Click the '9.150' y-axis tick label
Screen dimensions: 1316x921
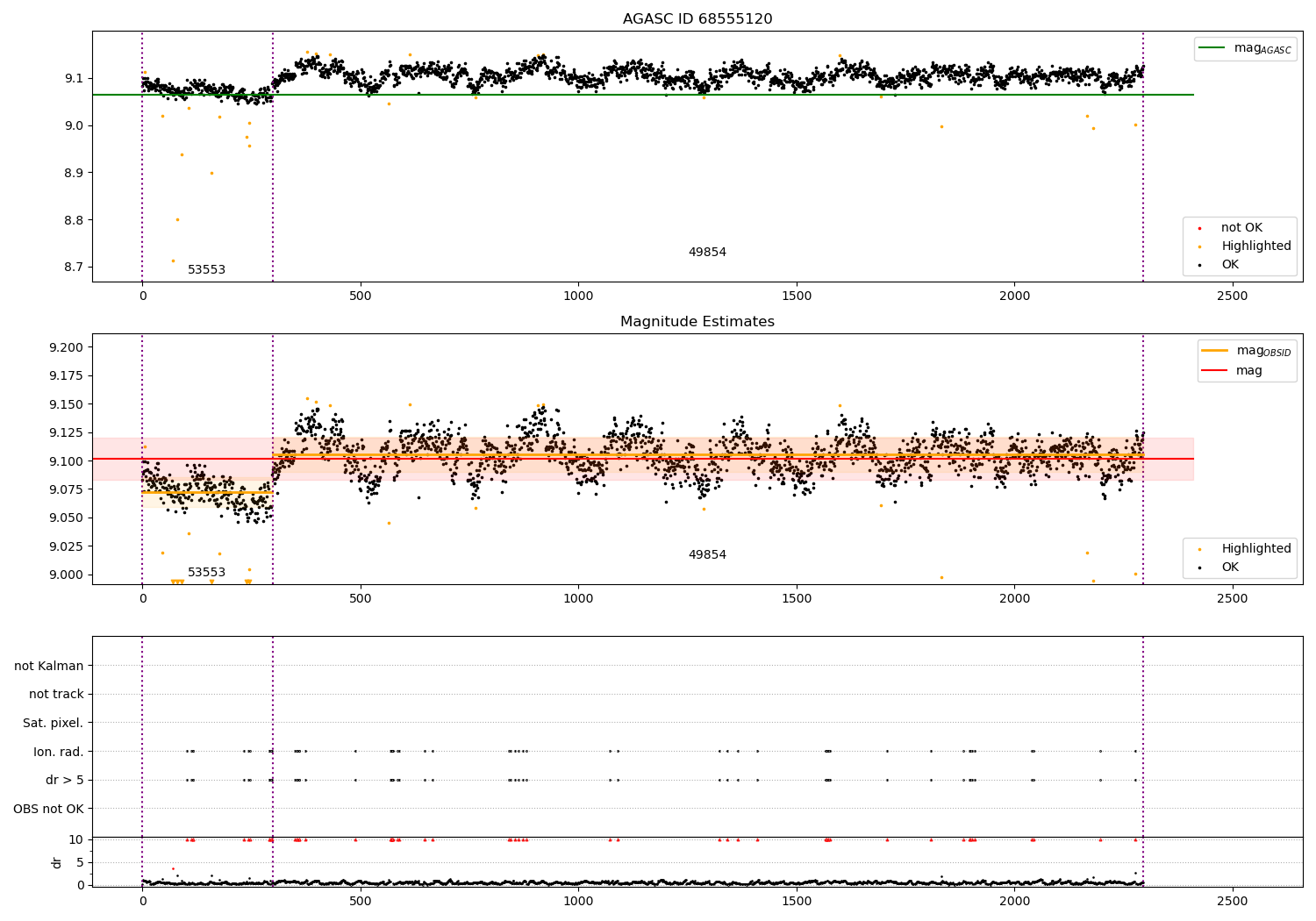(x=67, y=404)
